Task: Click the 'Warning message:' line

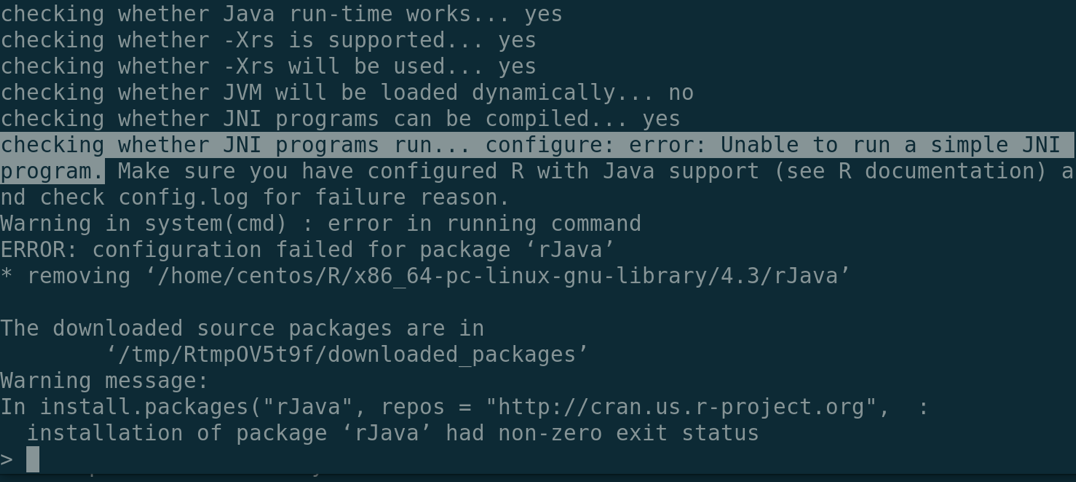Action: tap(105, 381)
